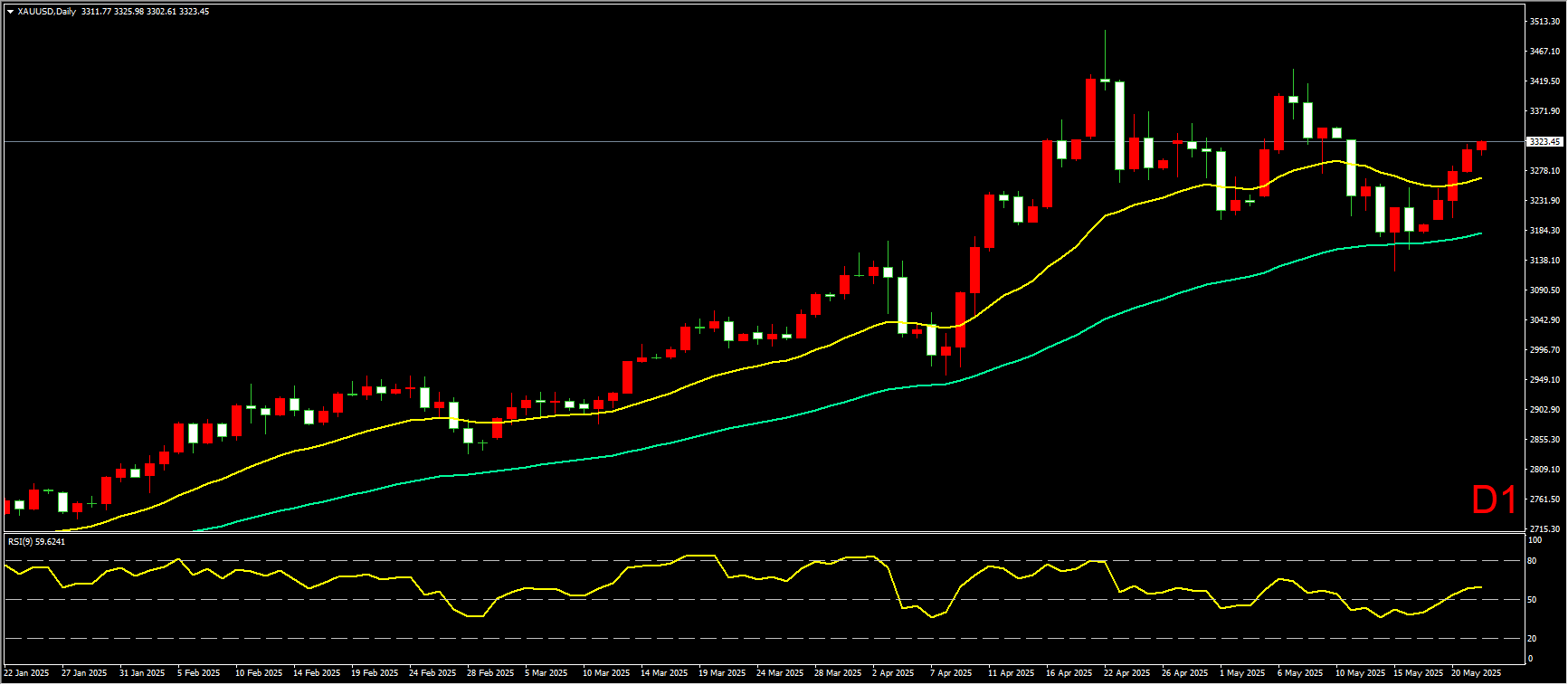Click the OHLC values 3311.77 3325.98 3302.61 3323.45
The height and width of the screenshot is (685, 1568).
tap(145, 12)
